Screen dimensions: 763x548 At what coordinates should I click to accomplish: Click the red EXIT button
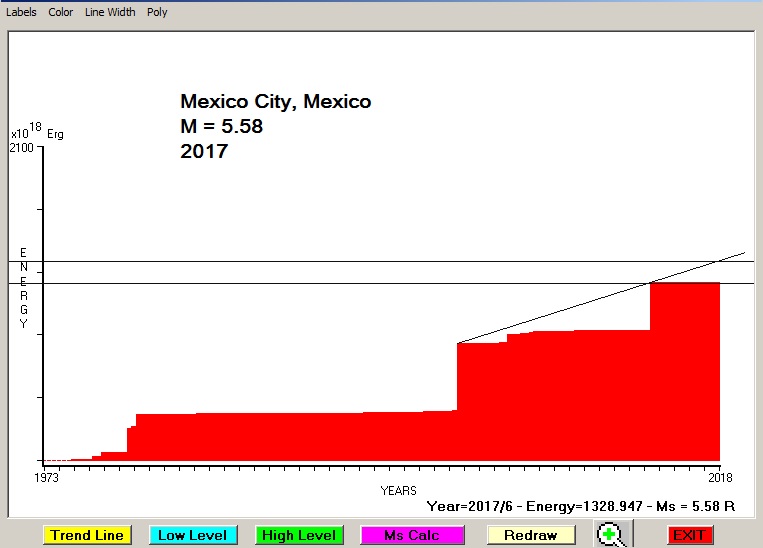click(689, 535)
